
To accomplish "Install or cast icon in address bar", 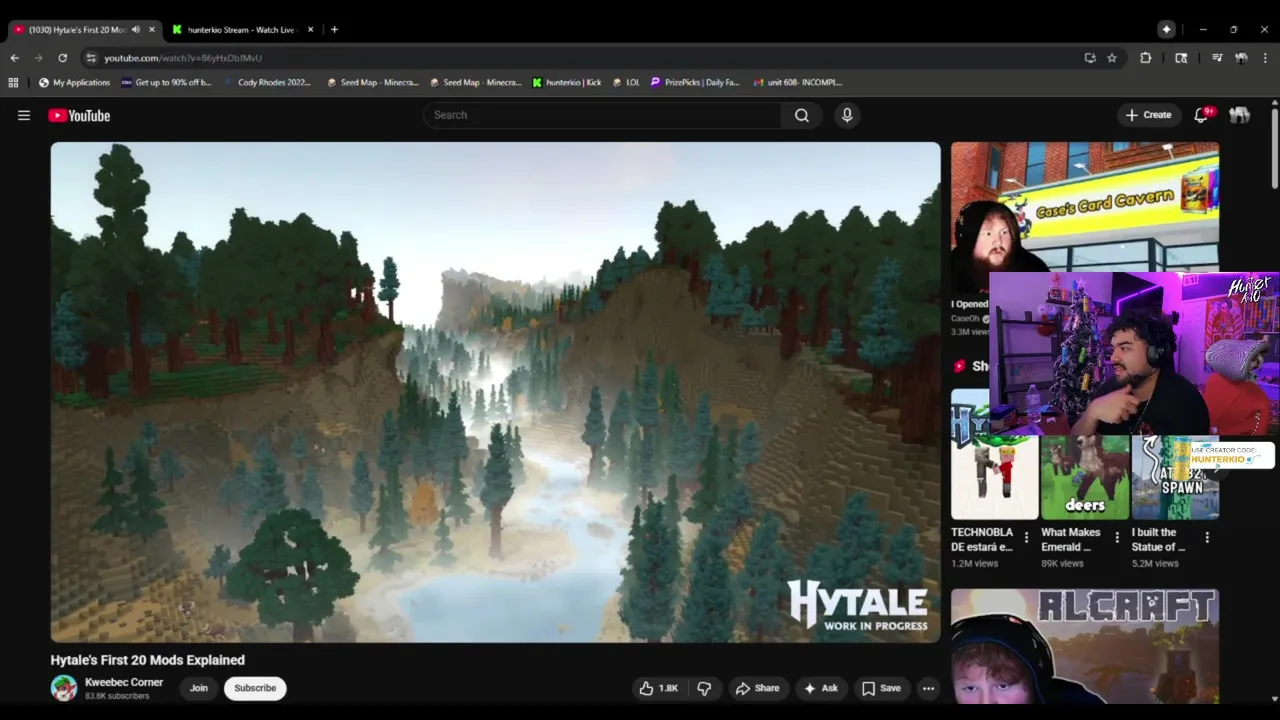I will point(1090,58).
